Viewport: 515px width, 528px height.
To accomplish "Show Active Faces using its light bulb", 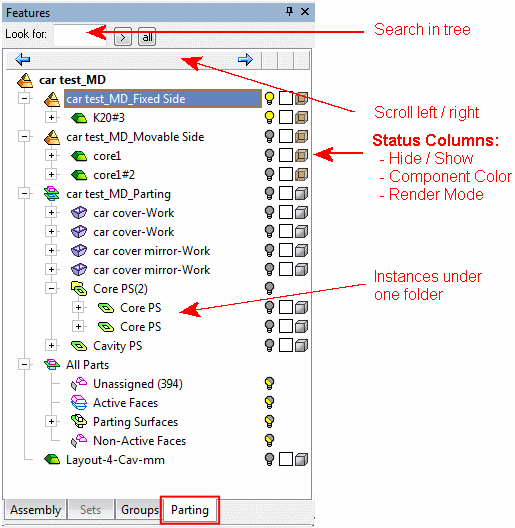I will (269, 402).
